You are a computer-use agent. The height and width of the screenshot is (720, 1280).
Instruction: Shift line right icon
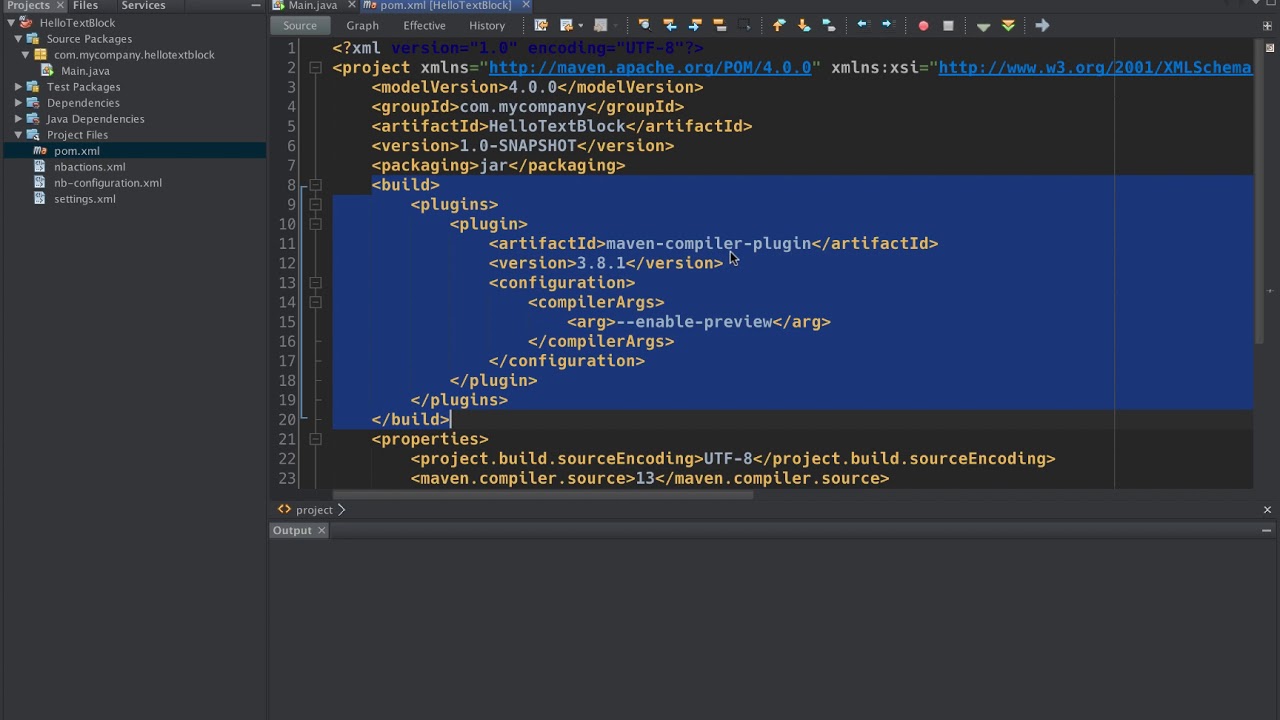coord(887,25)
